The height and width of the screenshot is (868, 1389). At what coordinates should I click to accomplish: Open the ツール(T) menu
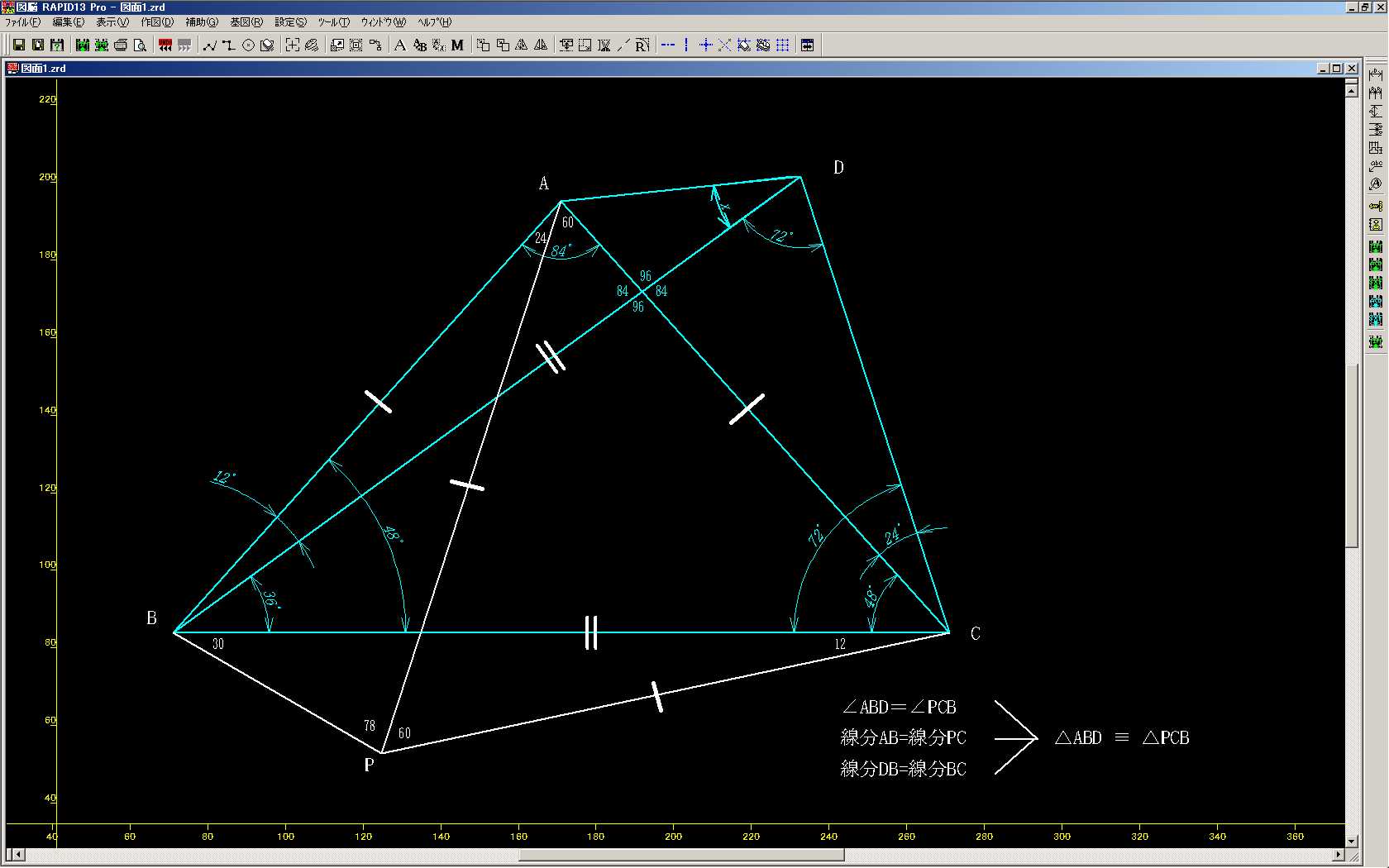[334, 22]
